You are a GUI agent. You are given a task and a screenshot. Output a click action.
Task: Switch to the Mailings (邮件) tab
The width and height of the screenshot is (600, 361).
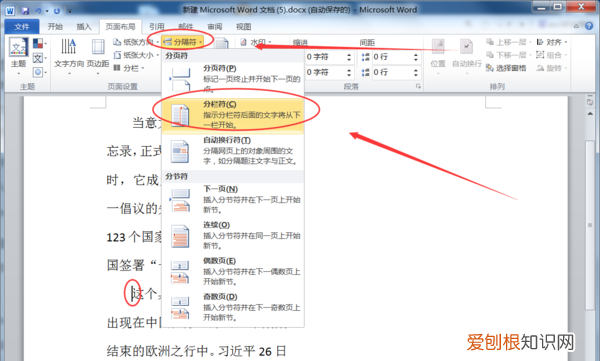coord(186,26)
